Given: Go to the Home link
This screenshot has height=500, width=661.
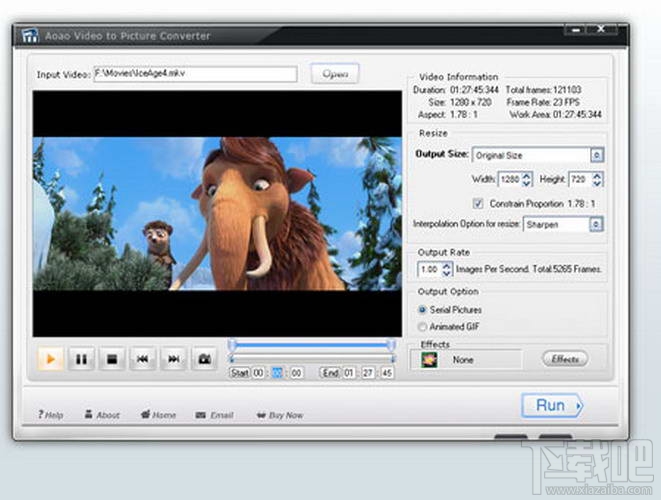Looking at the screenshot, I should pyautogui.click(x=158, y=415).
